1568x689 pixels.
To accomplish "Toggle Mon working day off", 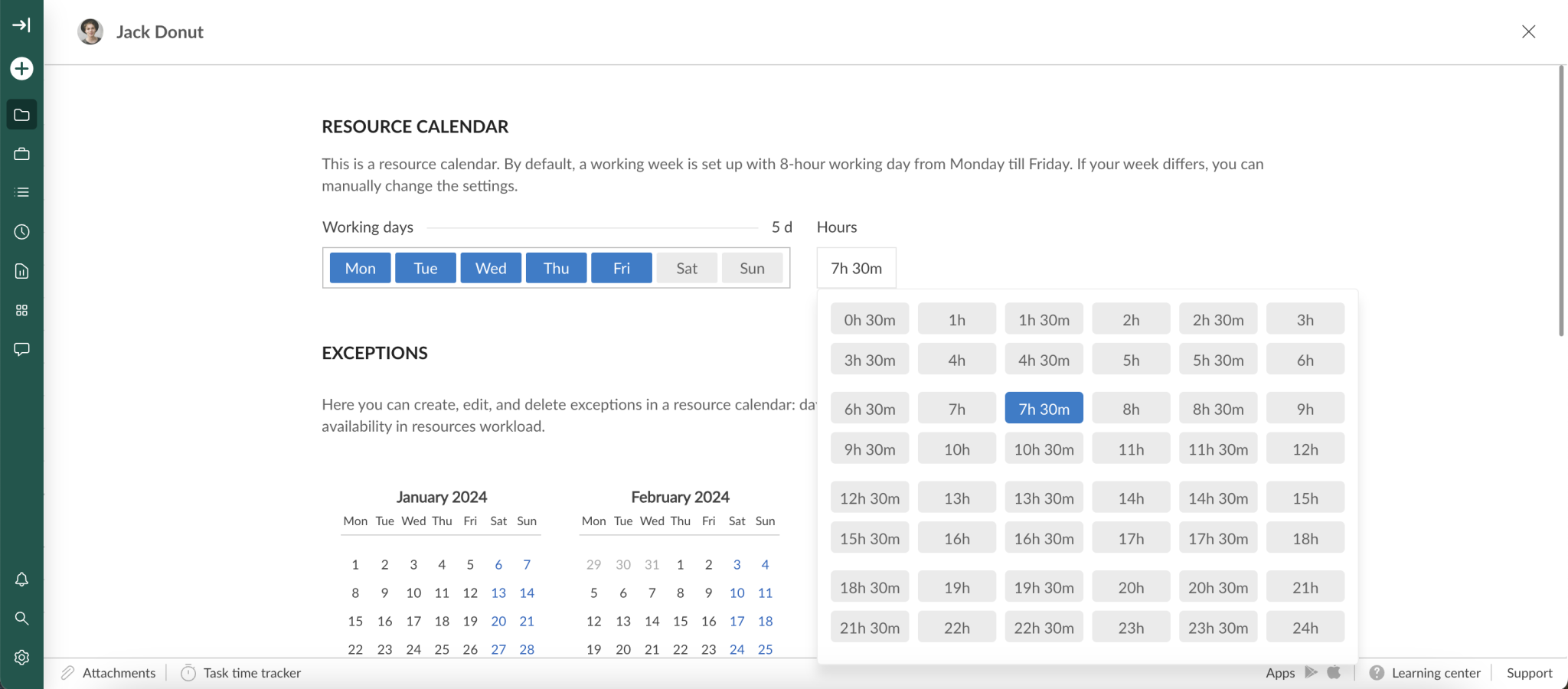I will tap(360, 268).
